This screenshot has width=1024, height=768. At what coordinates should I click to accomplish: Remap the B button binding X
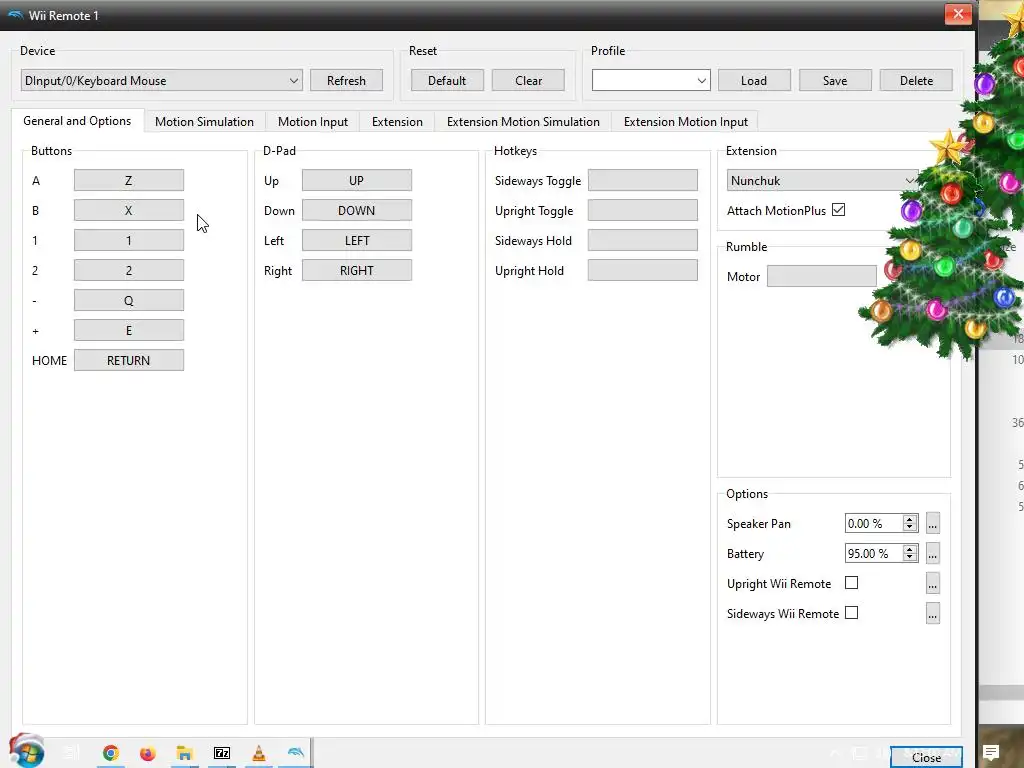pyautogui.click(x=129, y=210)
